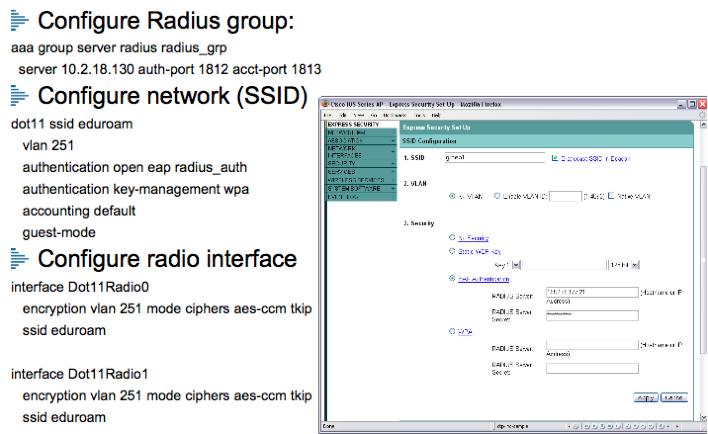708x434 pixels.
Task: Select the No VLAN radio button
Action: coord(453,196)
